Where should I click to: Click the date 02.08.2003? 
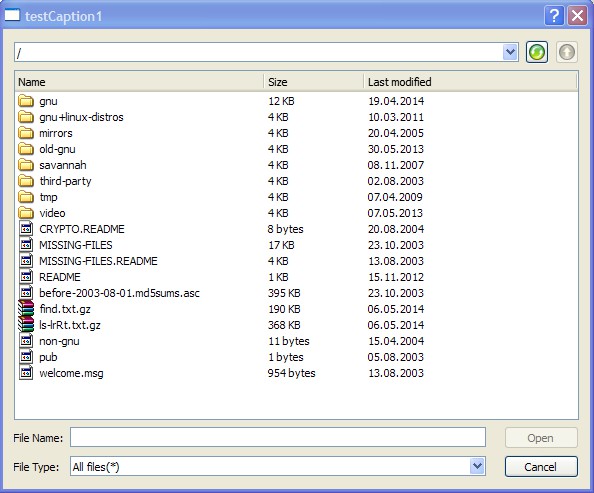point(395,181)
